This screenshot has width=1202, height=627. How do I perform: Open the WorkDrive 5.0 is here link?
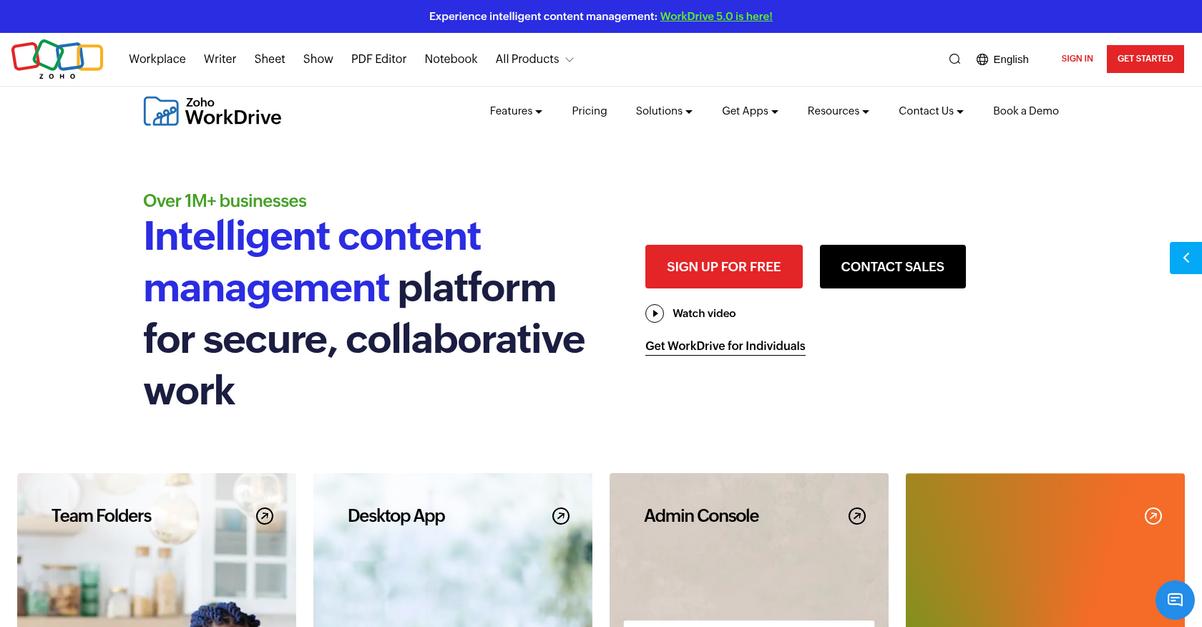pos(716,16)
